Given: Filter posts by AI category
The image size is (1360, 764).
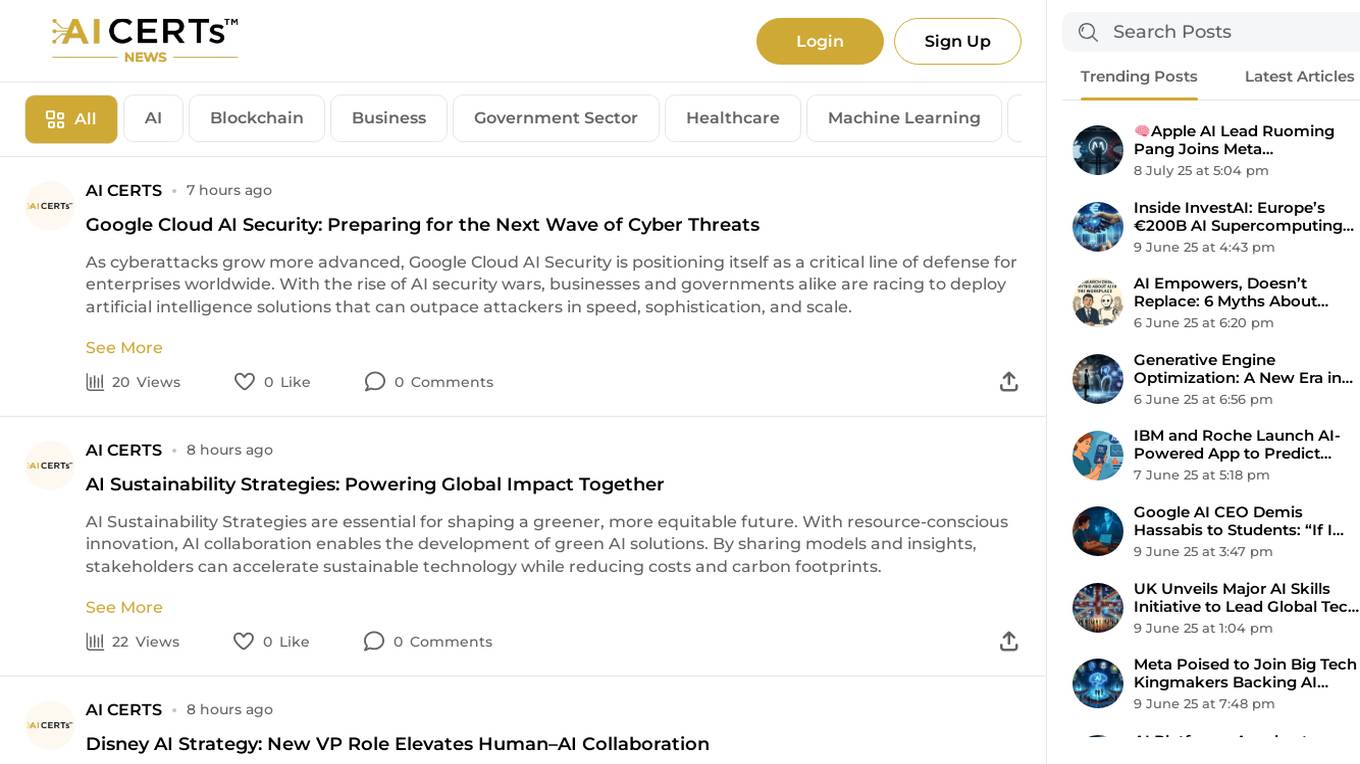Looking at the screenshot, I should [153, 119].
